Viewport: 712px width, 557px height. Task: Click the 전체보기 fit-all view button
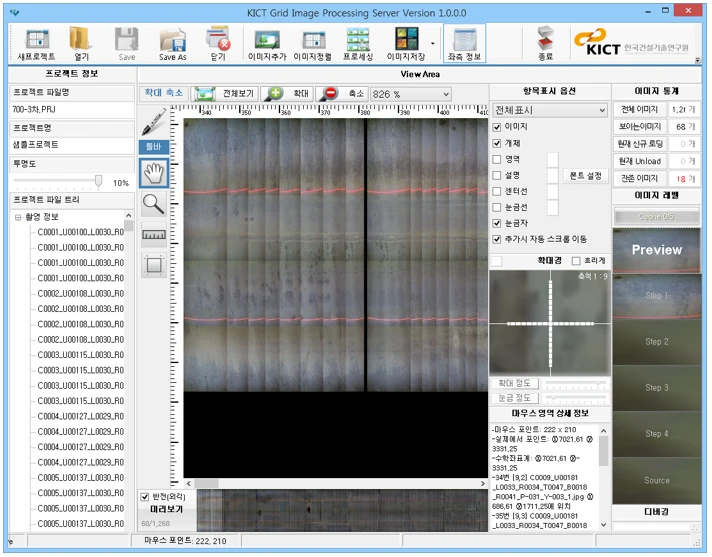[225, 94]
